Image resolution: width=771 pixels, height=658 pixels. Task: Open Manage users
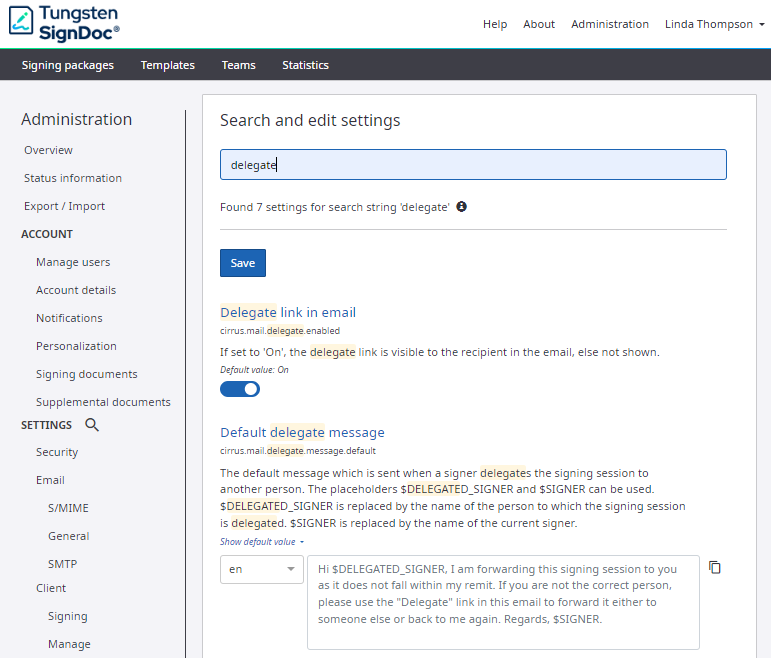tap(73, 262)
